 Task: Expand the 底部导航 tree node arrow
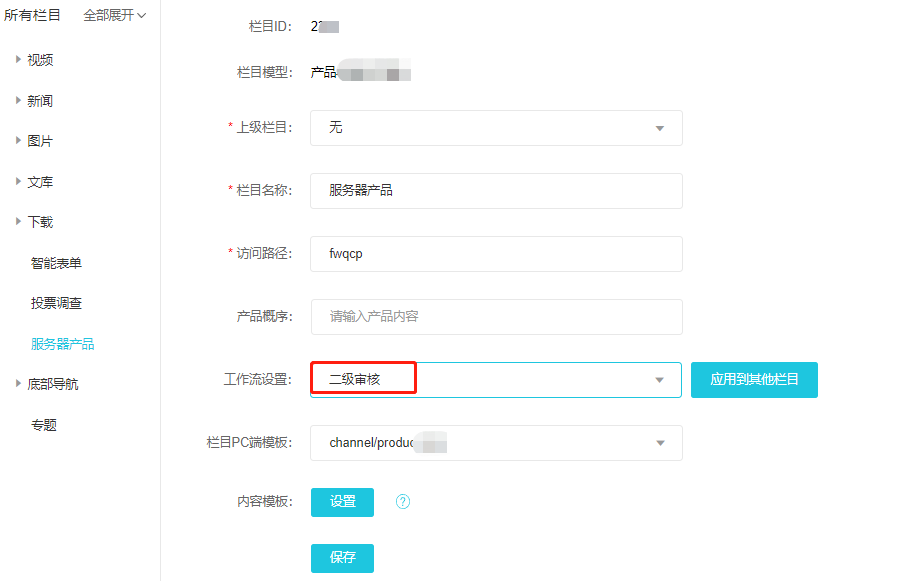click(x=18, y=384)
